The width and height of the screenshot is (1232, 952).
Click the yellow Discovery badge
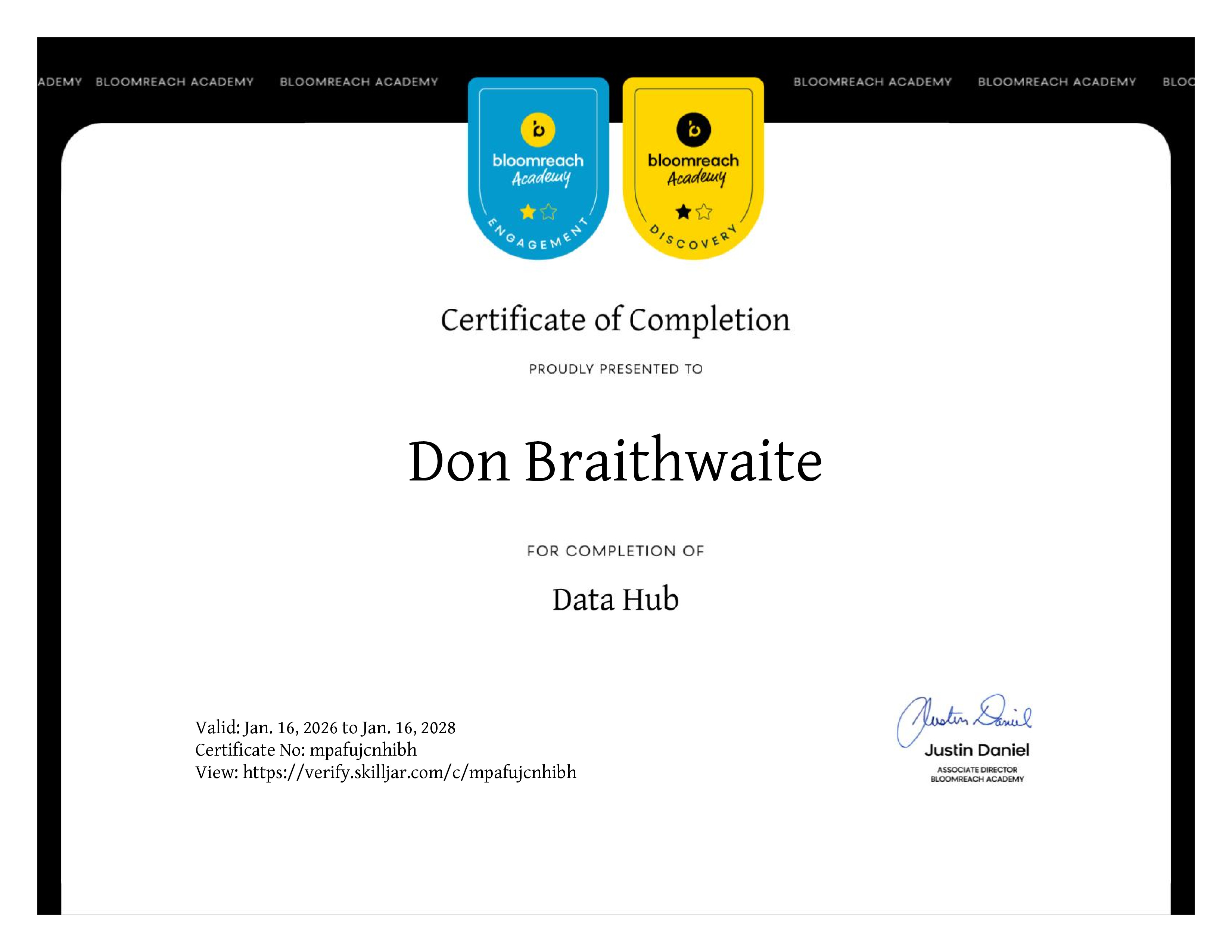click(x=693, y=168)
